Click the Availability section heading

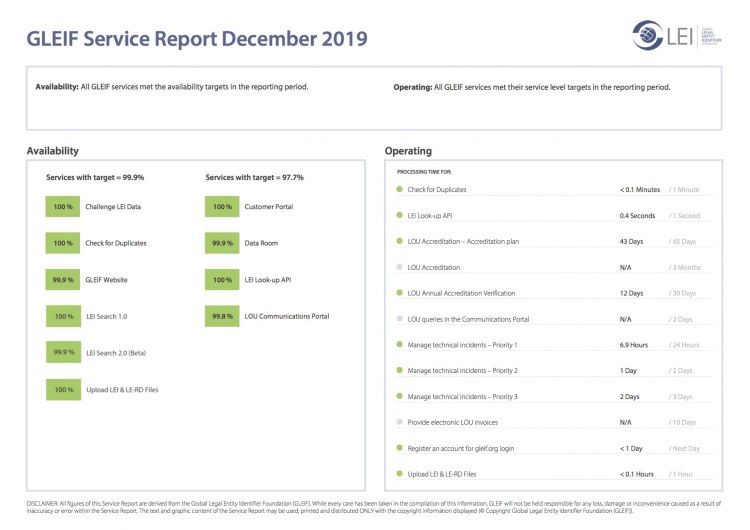click(x=53, y=151)
